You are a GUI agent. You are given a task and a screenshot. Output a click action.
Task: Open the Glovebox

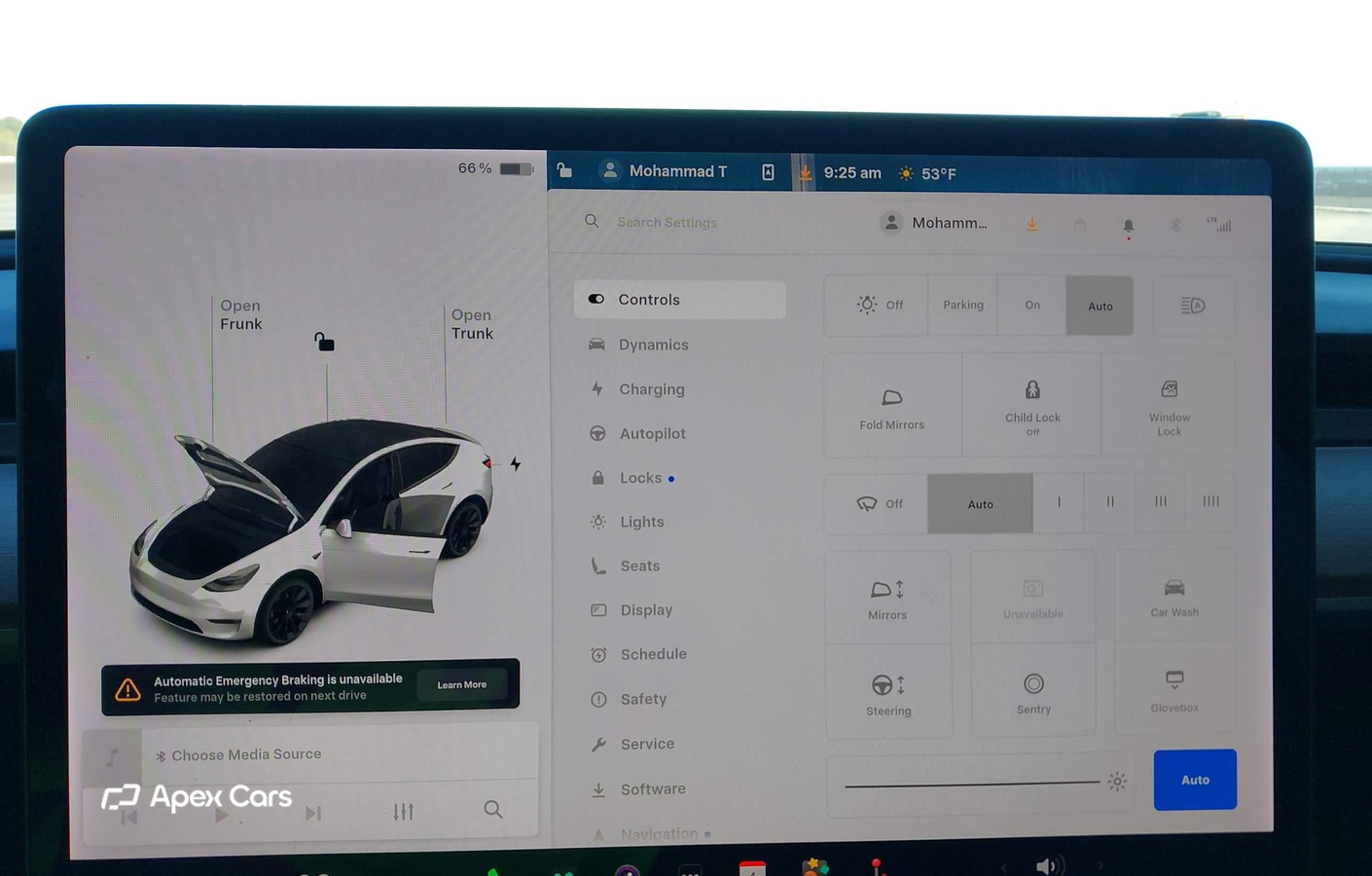click(x=1174, y=691)
